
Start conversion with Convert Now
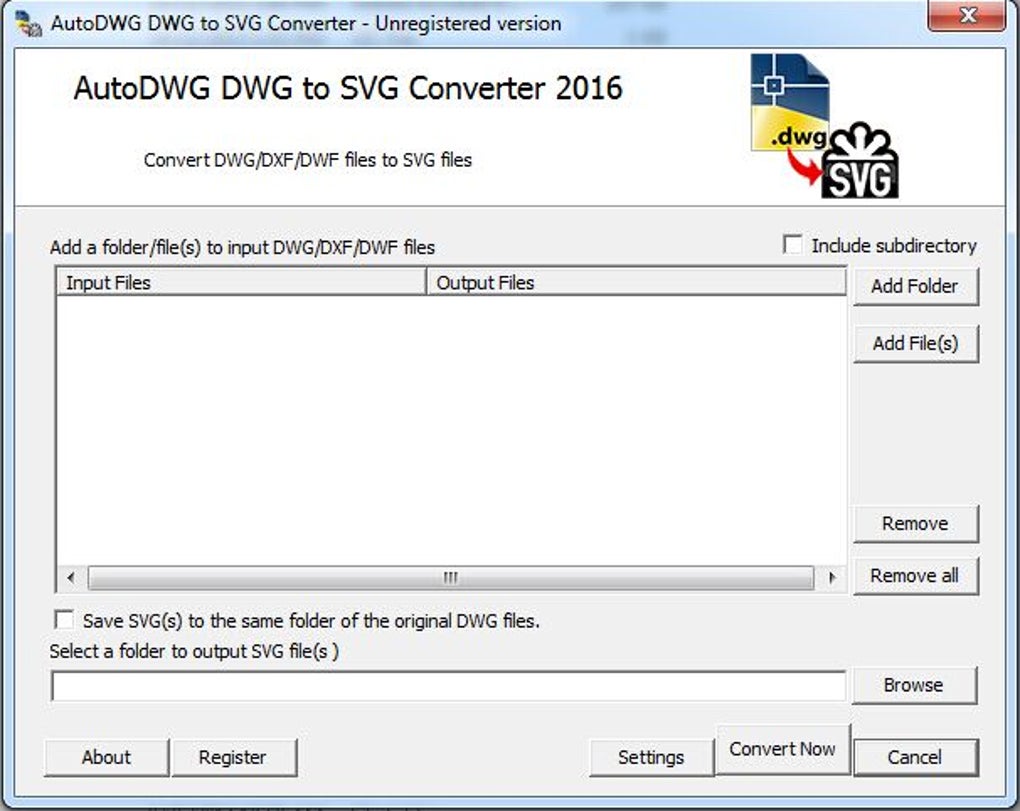pos(783,749)
